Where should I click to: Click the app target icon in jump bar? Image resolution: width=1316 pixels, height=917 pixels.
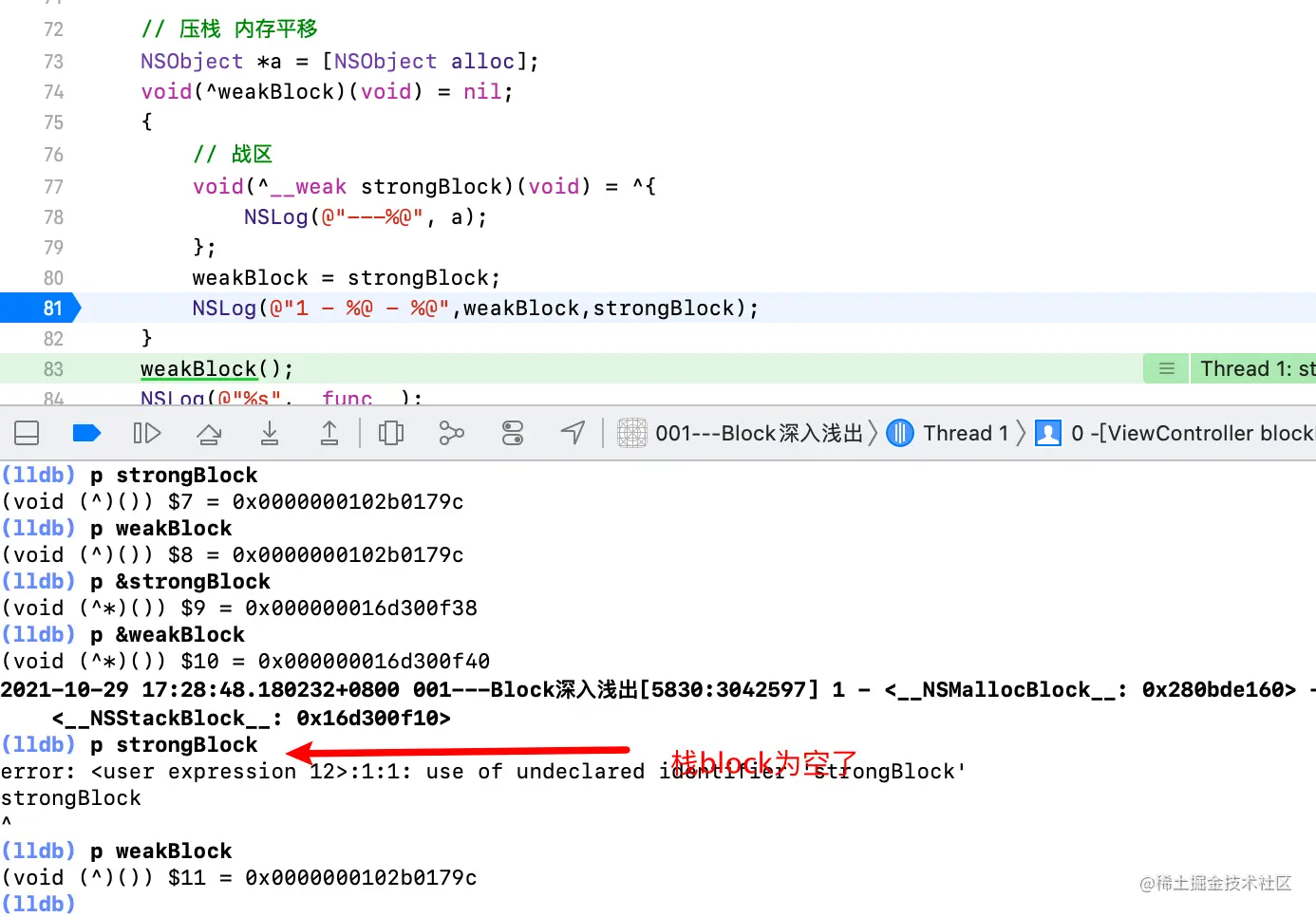[x=632, y=434]
